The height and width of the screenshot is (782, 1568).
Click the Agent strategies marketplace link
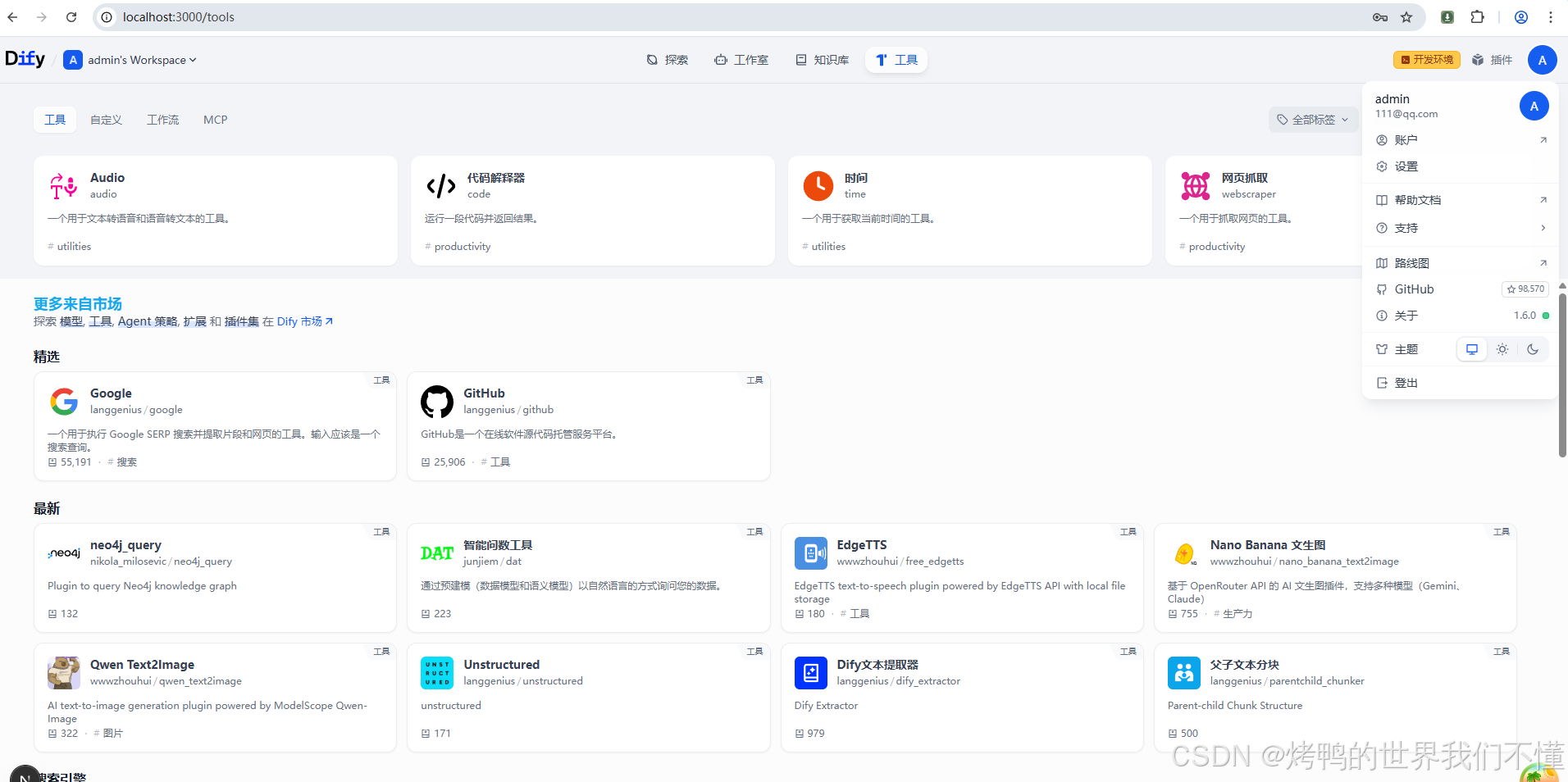coord(148,321)
